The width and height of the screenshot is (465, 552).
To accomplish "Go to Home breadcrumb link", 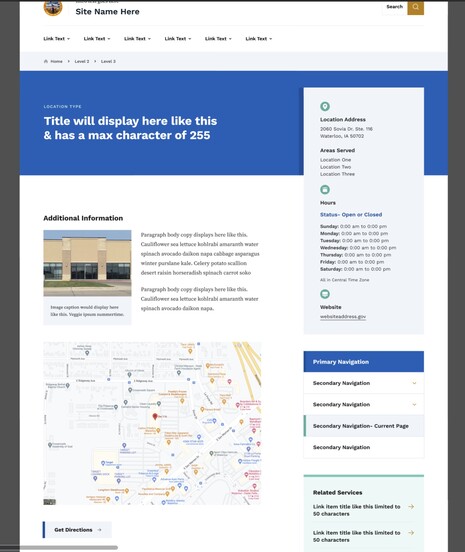I will 56,61.
